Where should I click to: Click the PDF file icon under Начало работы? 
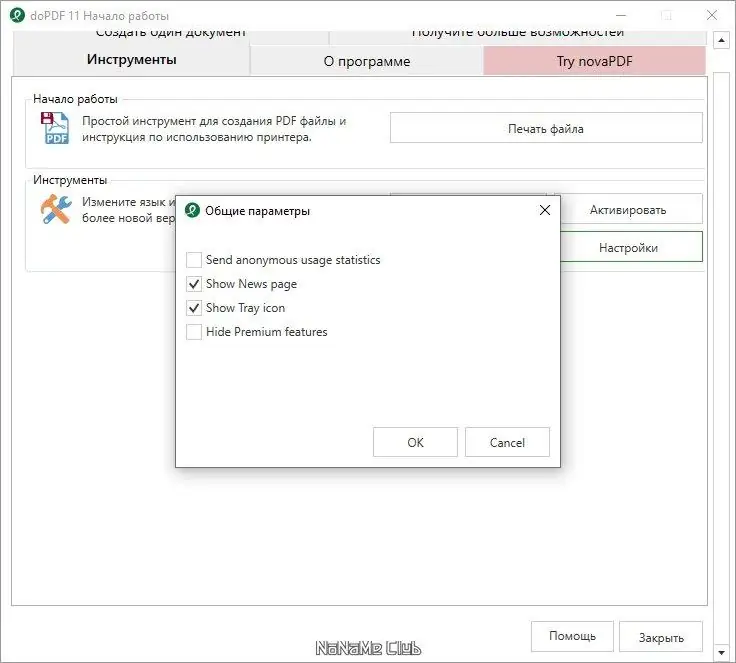[55, 129]
